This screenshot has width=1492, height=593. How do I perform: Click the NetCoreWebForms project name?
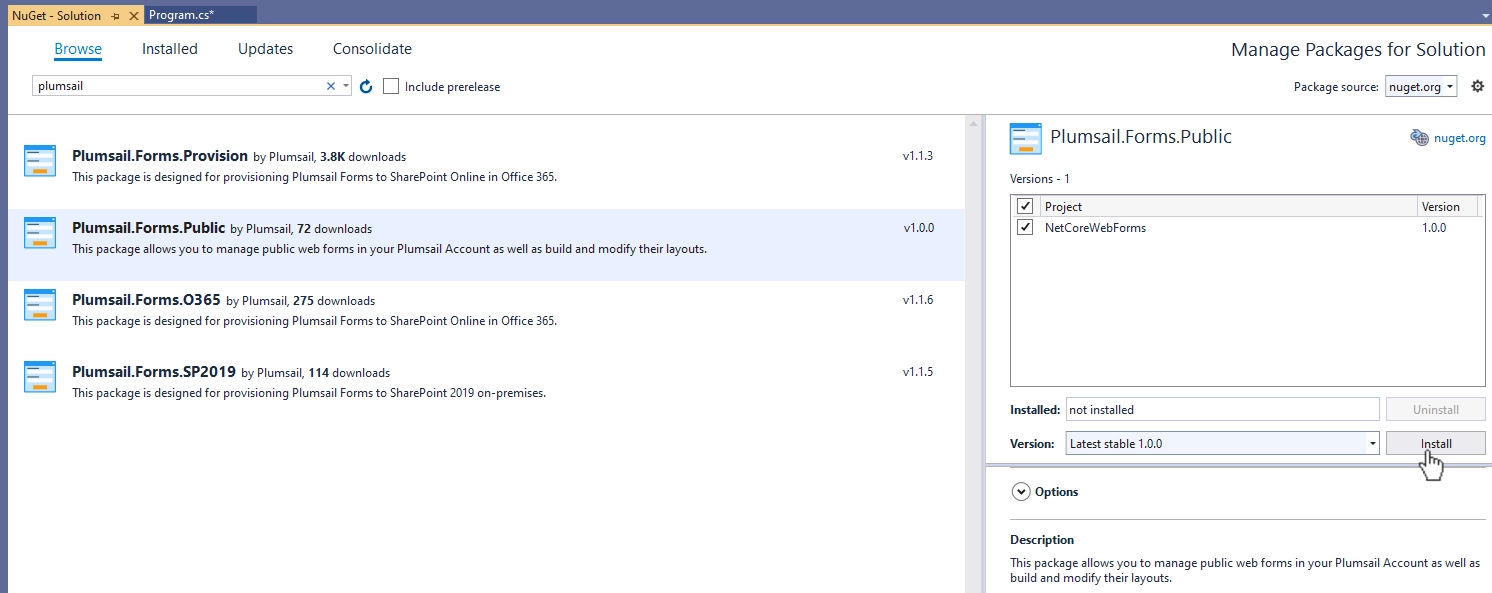tap(1095, 228)
